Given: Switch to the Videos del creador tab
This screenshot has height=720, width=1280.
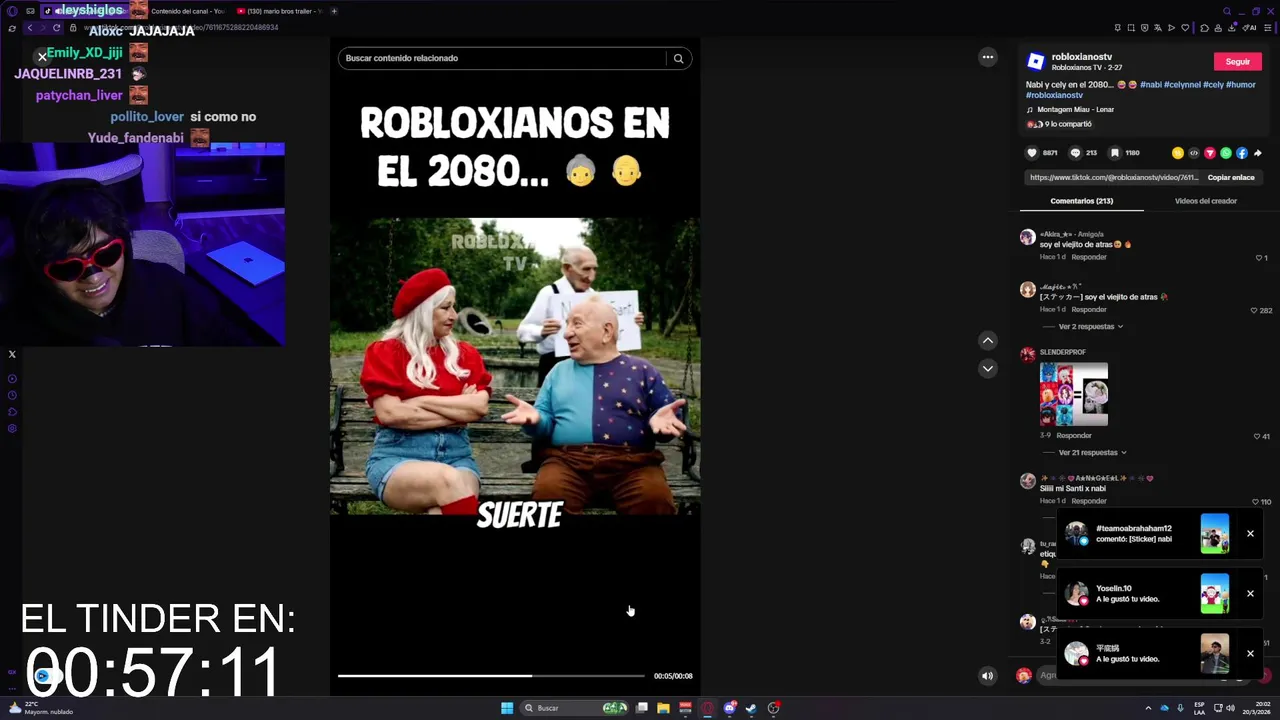Looking at the screenshot, I should click(x=1206, y=201).
